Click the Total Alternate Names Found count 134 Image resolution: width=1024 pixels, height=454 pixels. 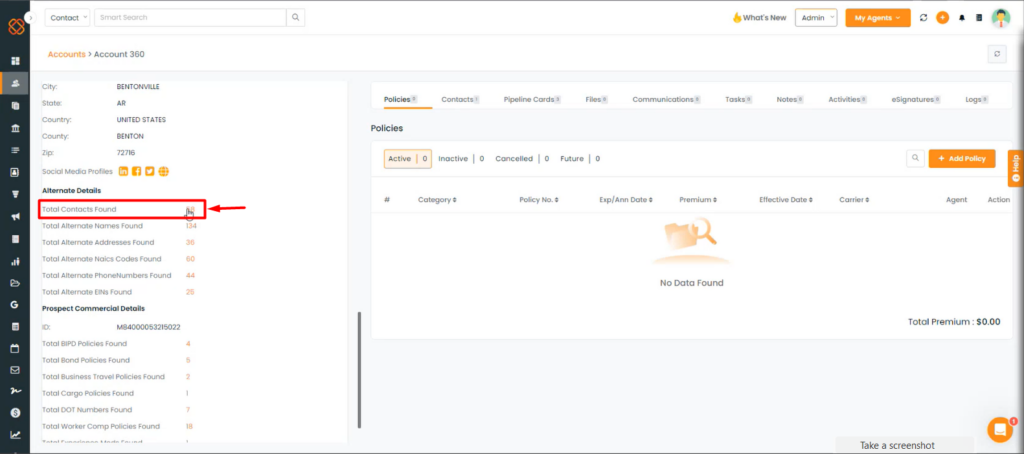click(x=191, y=226)
